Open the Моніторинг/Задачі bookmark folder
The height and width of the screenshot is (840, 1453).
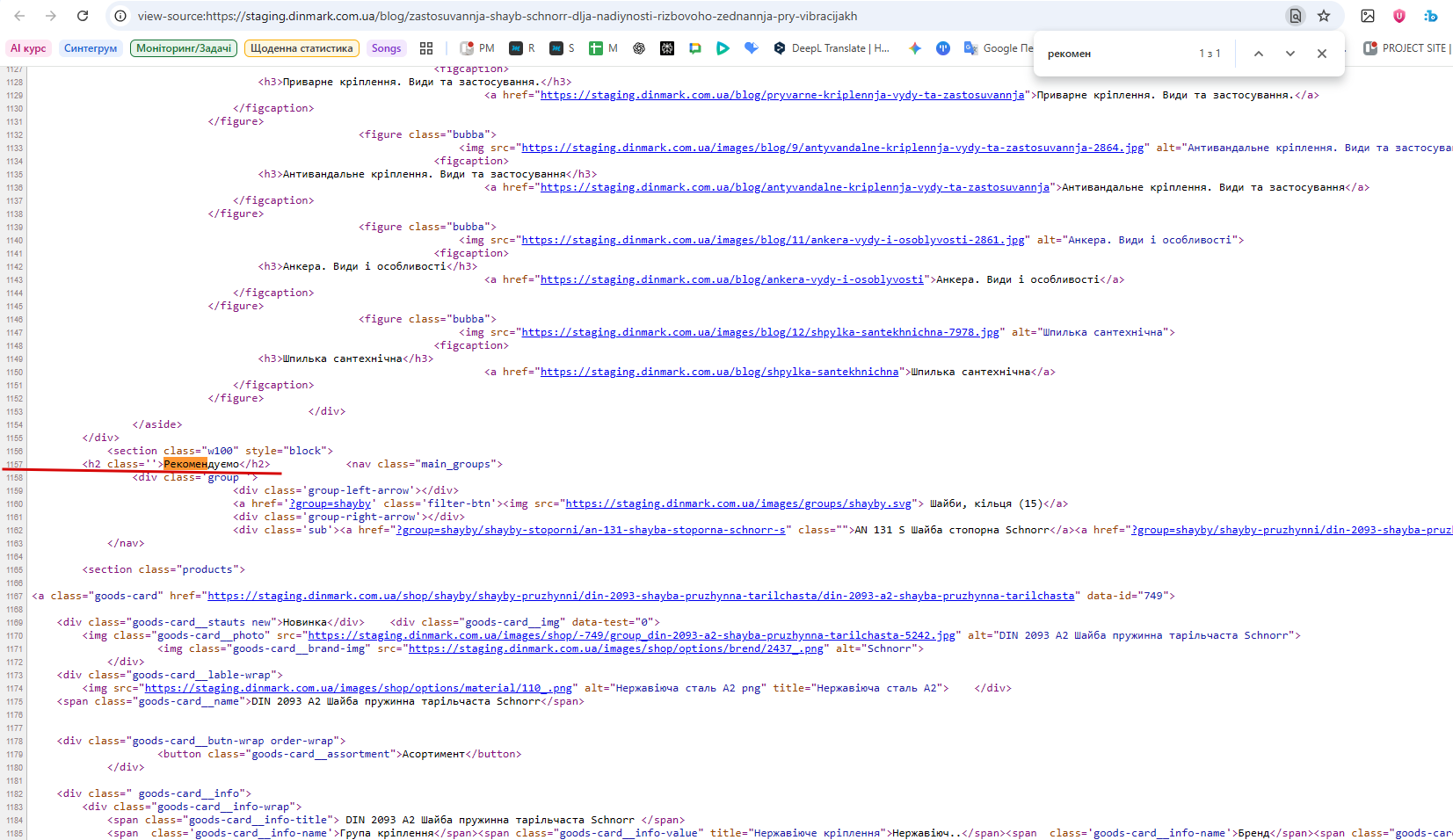click(184, 48)
